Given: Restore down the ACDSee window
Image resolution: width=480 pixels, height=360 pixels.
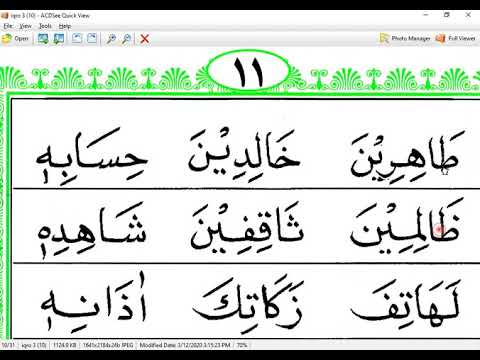Looking at the screenshot, I should [x=447, y=15].
